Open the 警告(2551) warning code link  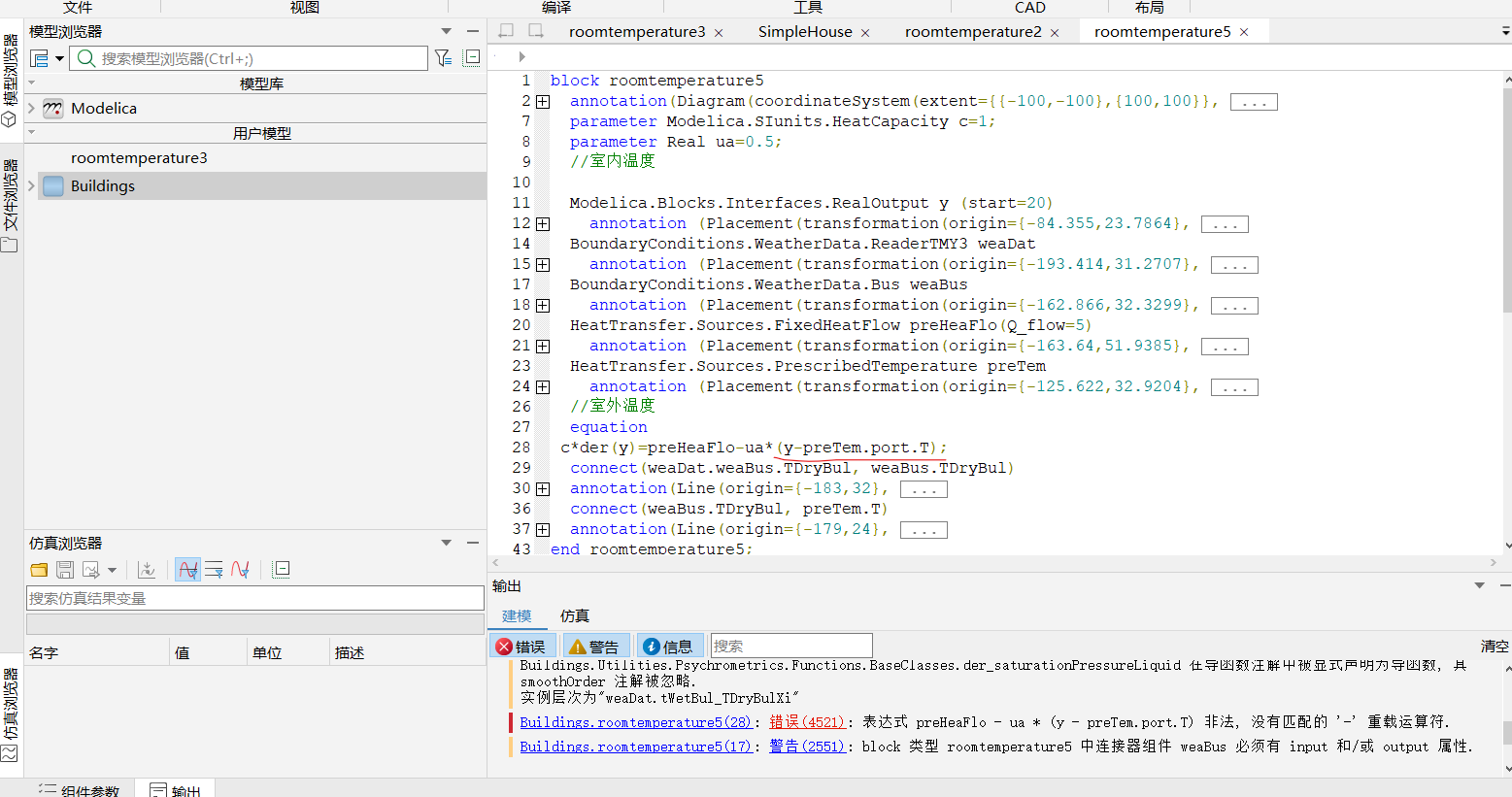click(807, 747)
